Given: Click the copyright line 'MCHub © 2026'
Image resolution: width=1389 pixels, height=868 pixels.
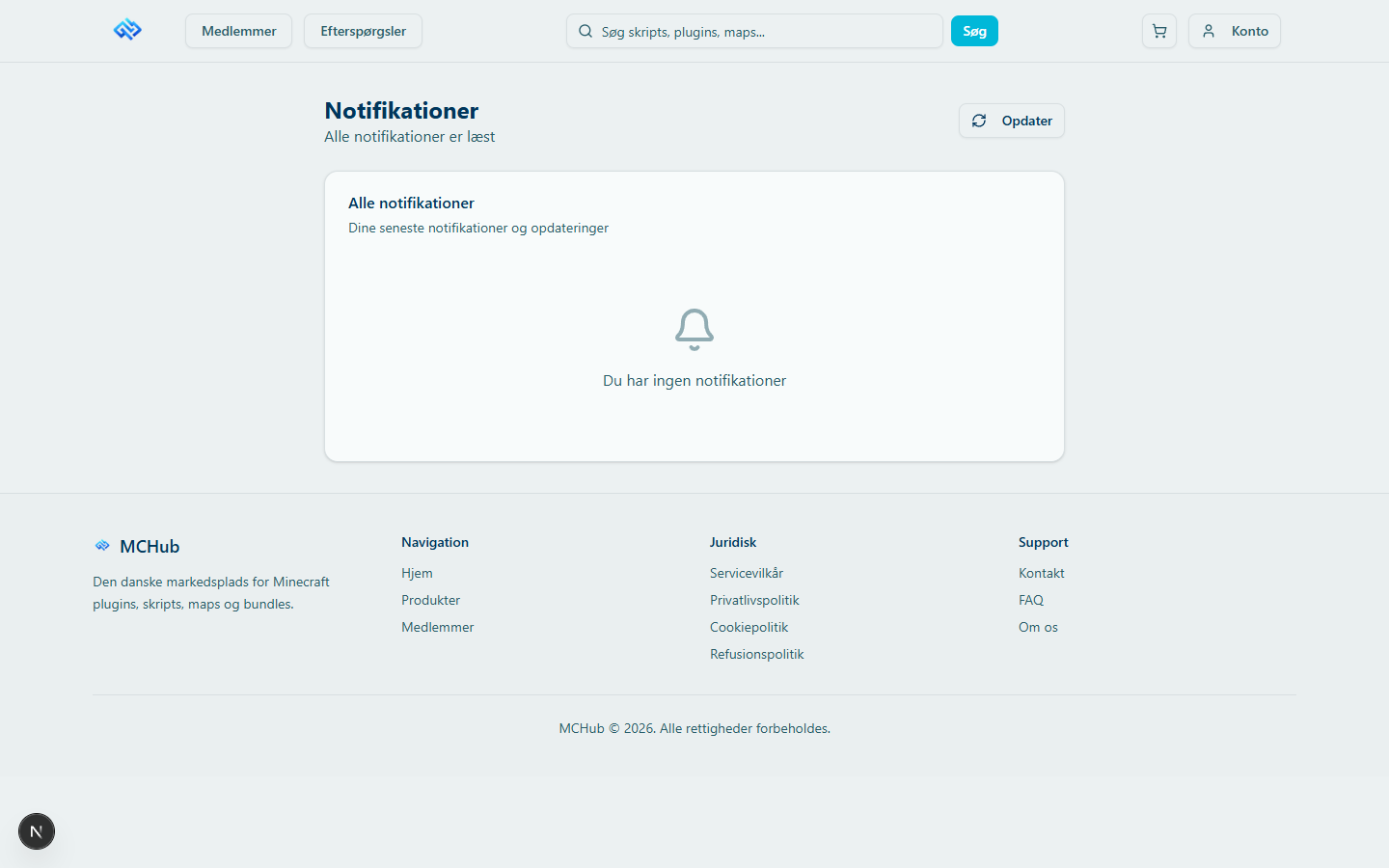Looking at the screenshot, I should 694,728.
